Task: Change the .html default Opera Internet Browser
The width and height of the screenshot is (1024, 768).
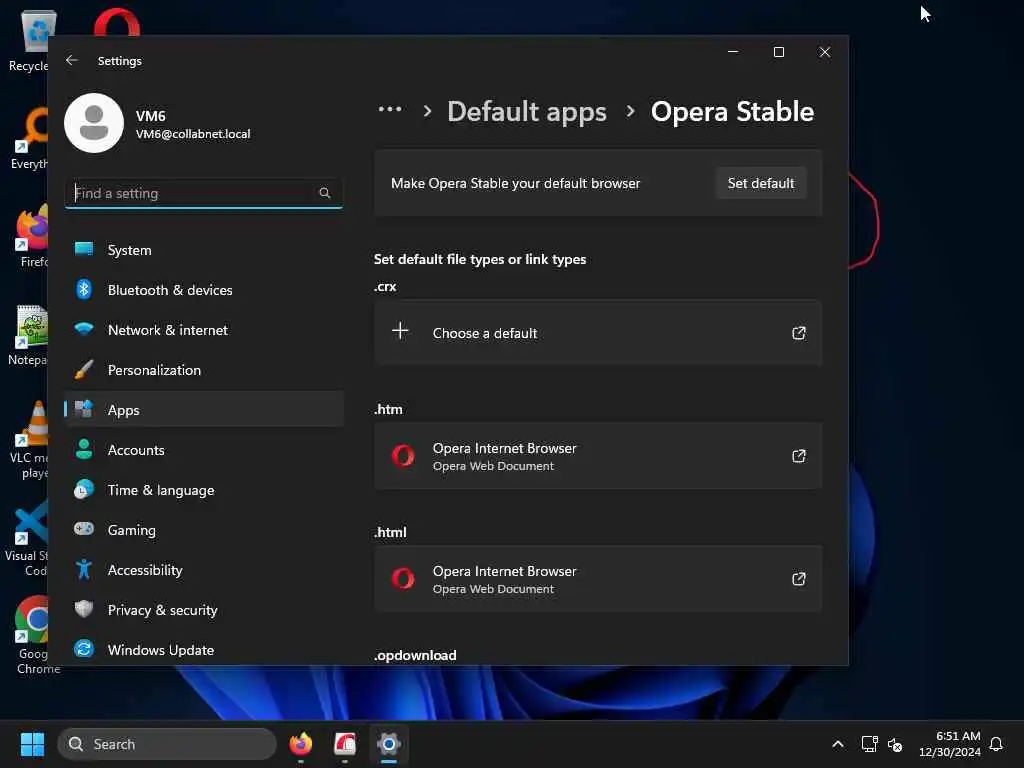Action: tap(598, 579)
